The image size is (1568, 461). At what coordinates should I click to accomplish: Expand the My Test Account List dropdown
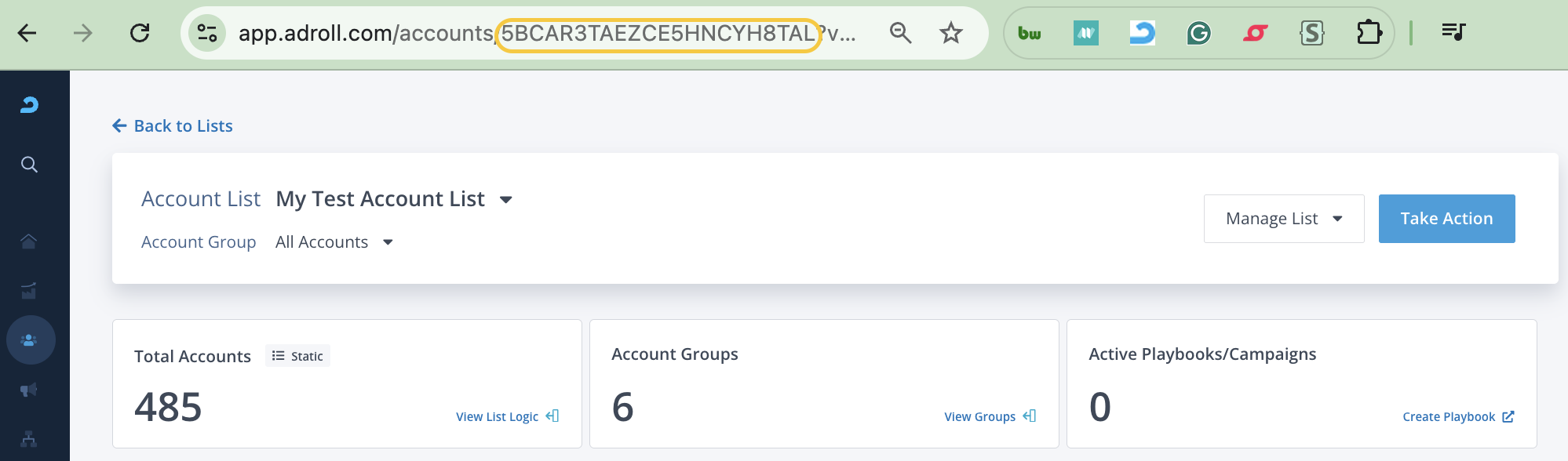point(506,200)
